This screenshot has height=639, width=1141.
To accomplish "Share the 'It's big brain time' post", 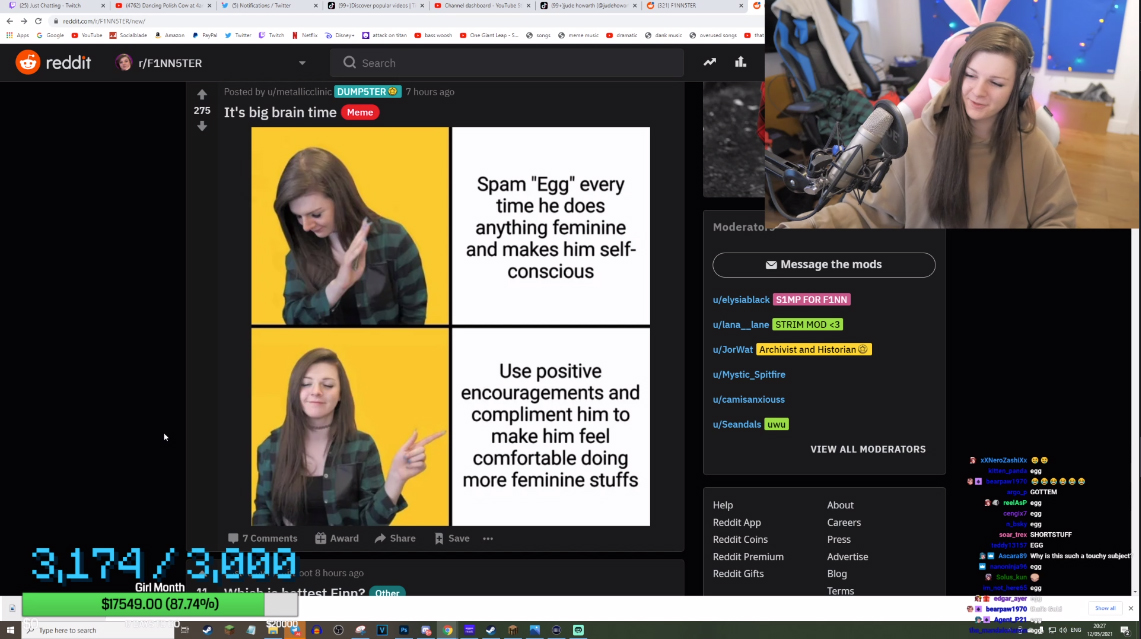I will [x=395, y=539].
